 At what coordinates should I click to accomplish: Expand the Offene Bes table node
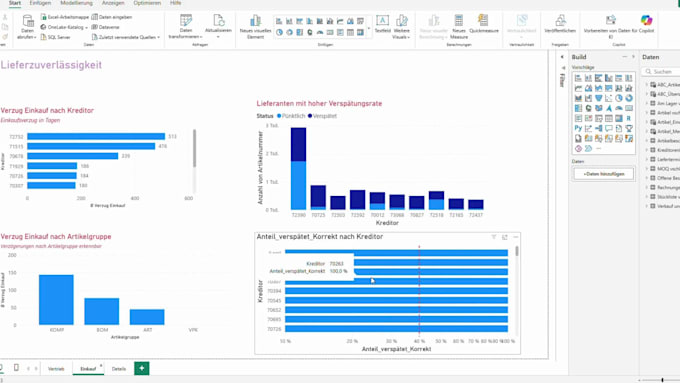pos(647,178)
